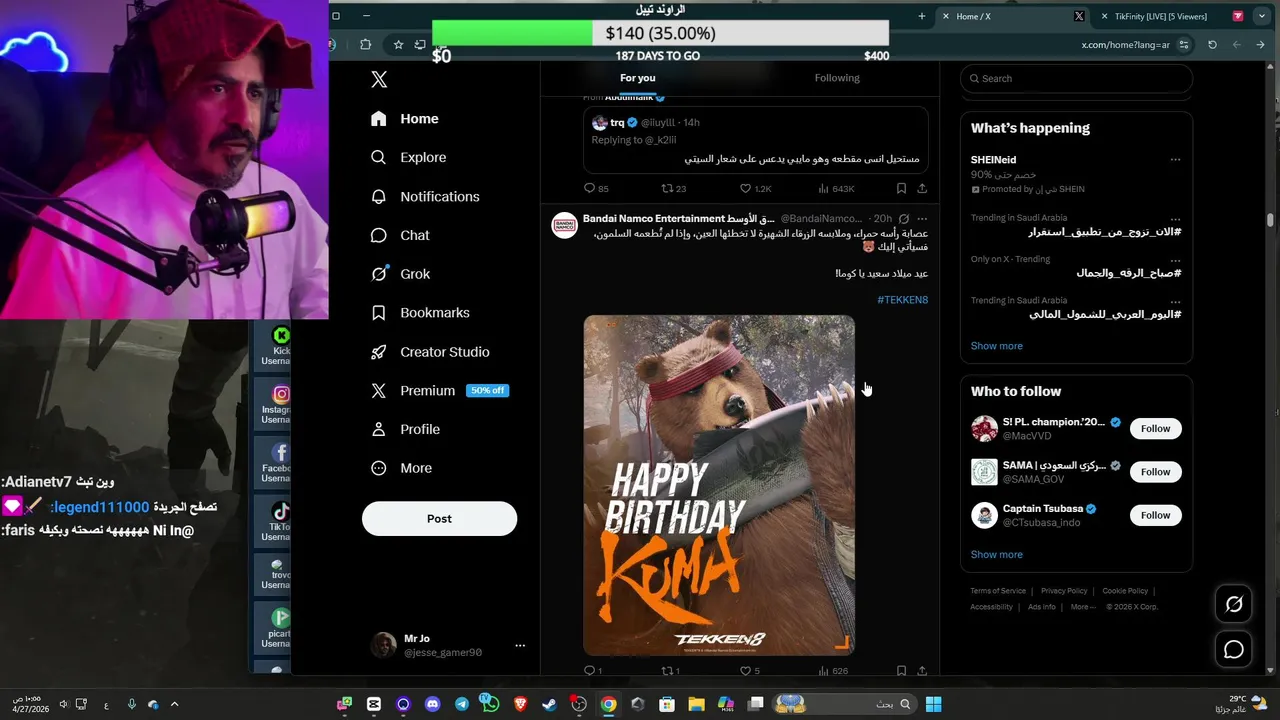The width and height of the screenshot is (1280, 720).
Task: Open WhatsApp from the taskbar
Action: pyautogui.click(x=490, y=705)
